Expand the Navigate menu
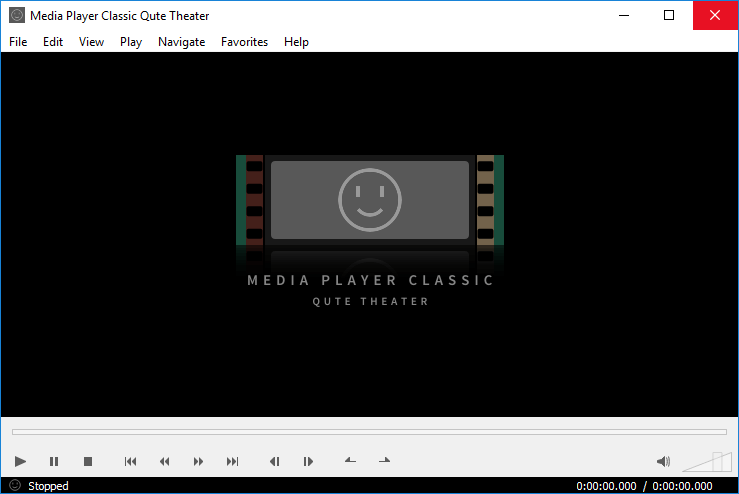This screenshot has height=494, width=739. pyautogui.click(x=181, y=42)
